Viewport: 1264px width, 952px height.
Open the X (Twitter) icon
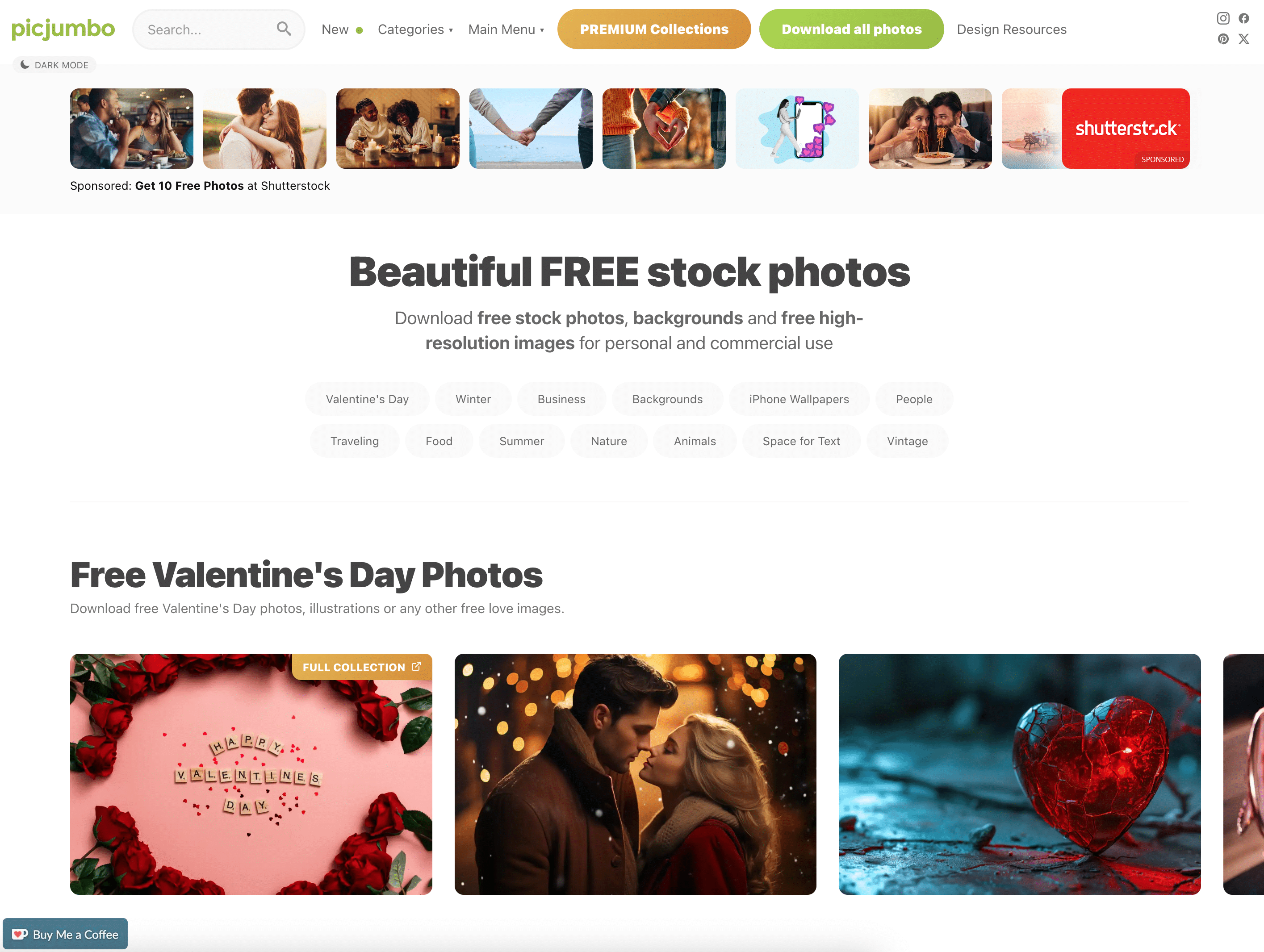pos(1243,39)
